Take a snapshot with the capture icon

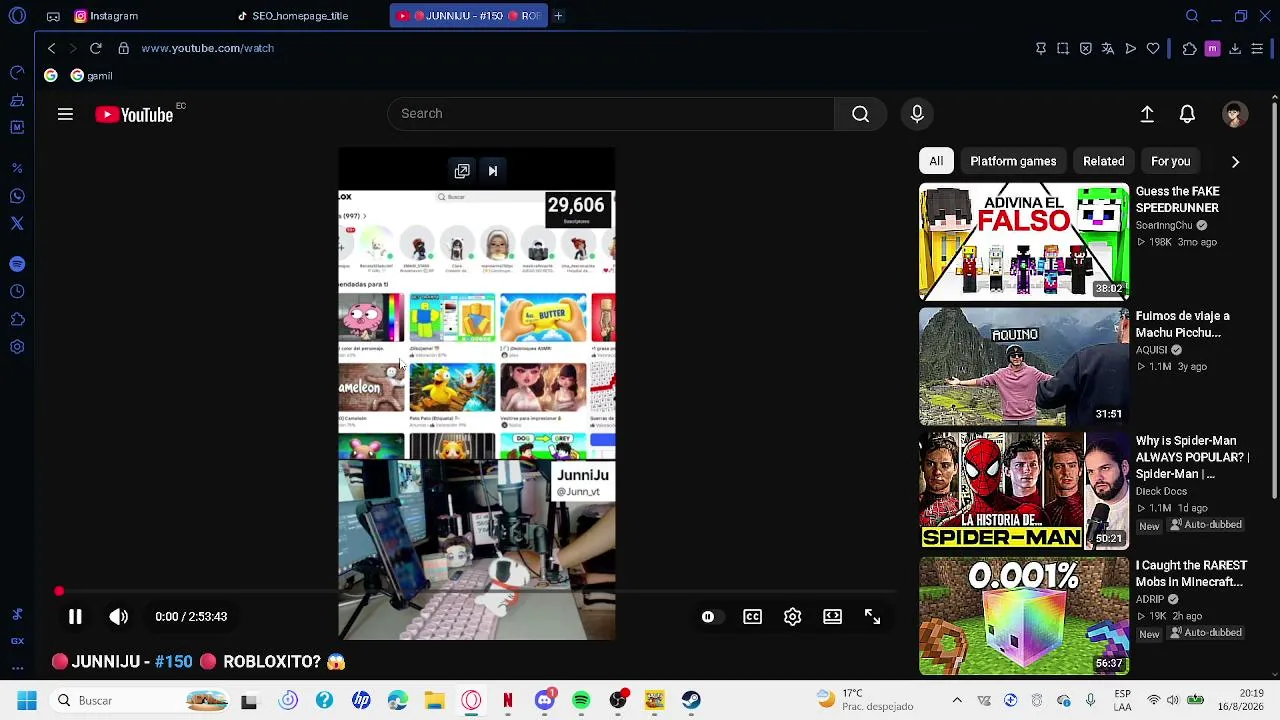point(1063,48)
